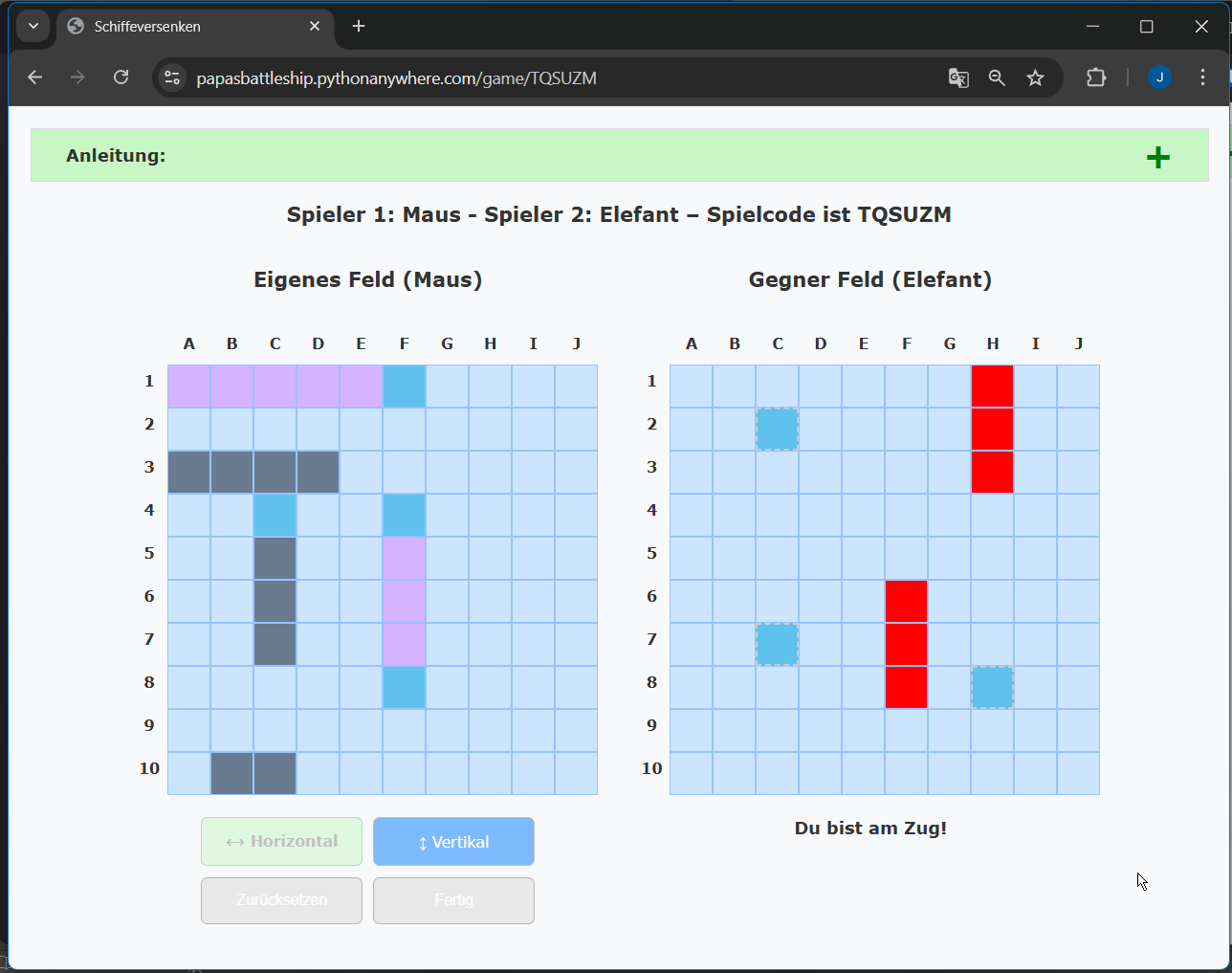Open the Chrome three-dot menu
The image size is (1232, 973).
(1202, 77)
